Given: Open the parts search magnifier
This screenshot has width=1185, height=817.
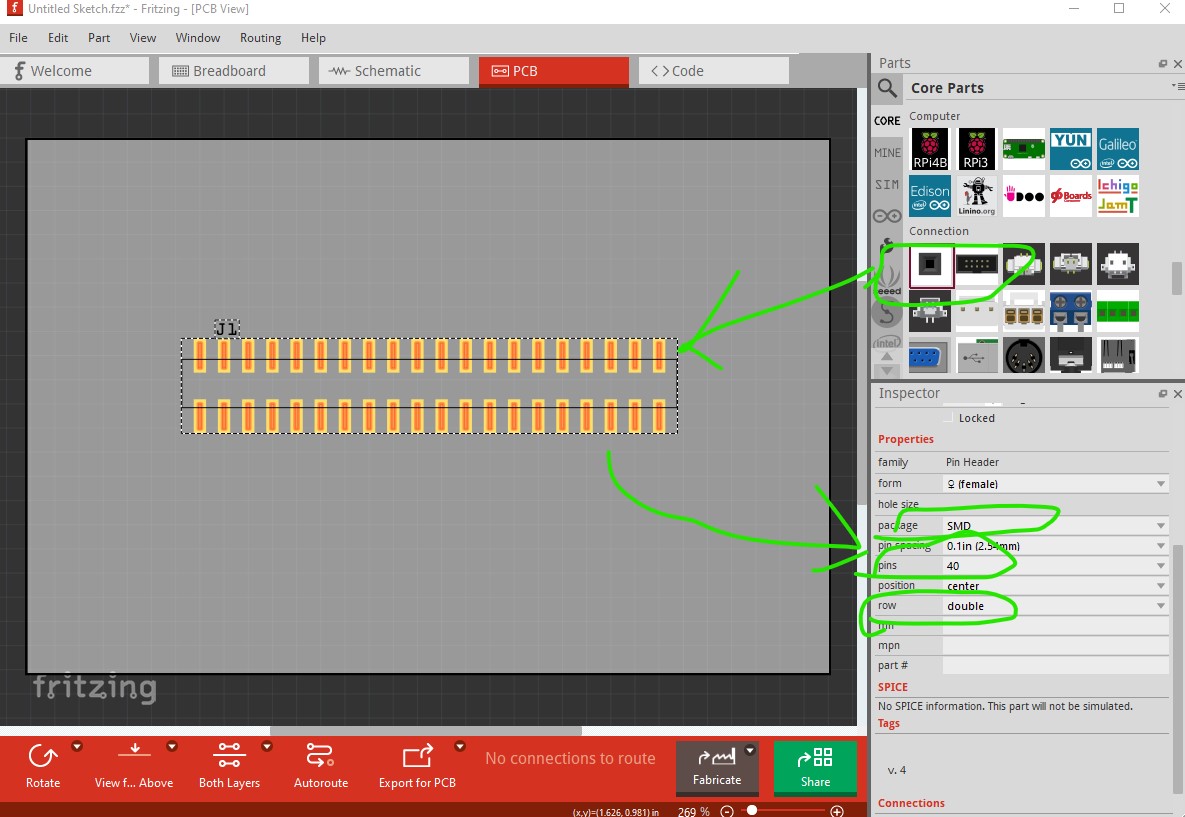Looking at the screenshot, I should coord(887,89).
